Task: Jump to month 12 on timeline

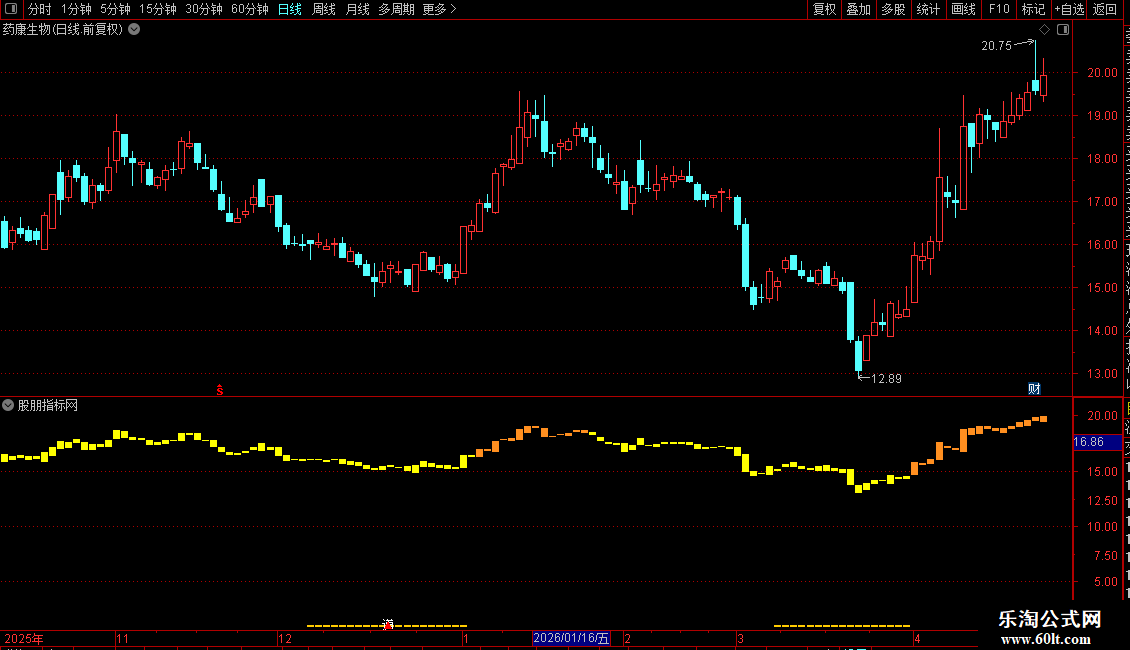Action: (x=285, y=638)
